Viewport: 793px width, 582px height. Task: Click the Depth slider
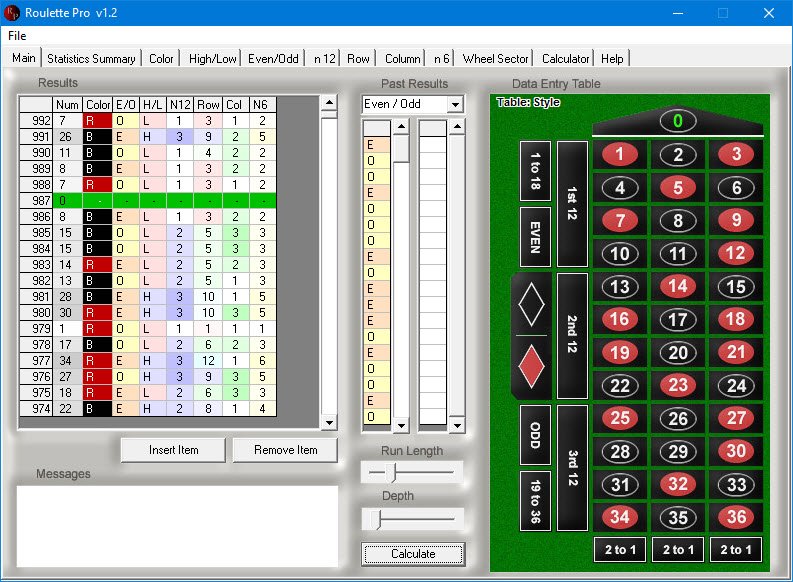412,519
